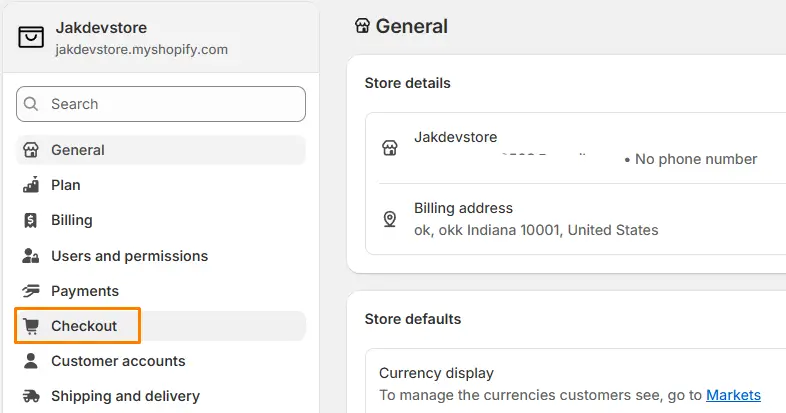Click the Plan chart icon in sidebar
Screen dimensions: 786x413
(x=31, y=184)
